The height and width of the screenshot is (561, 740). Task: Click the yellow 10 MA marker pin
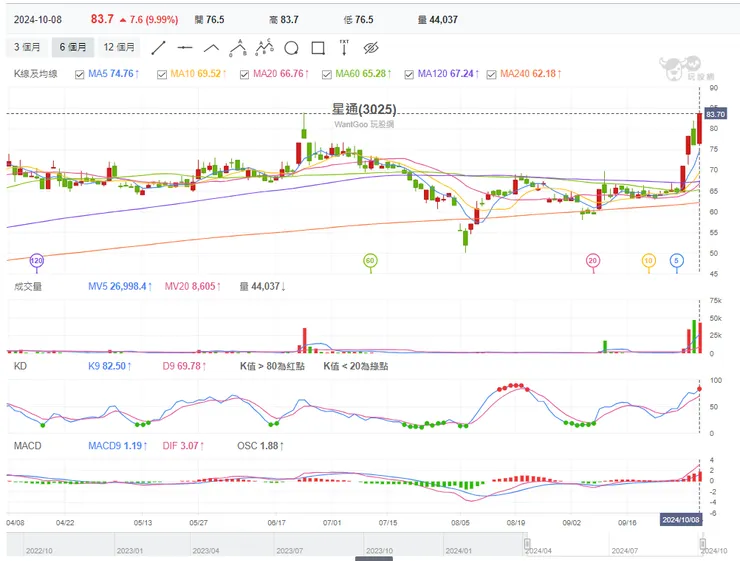(x=648, y=261)
